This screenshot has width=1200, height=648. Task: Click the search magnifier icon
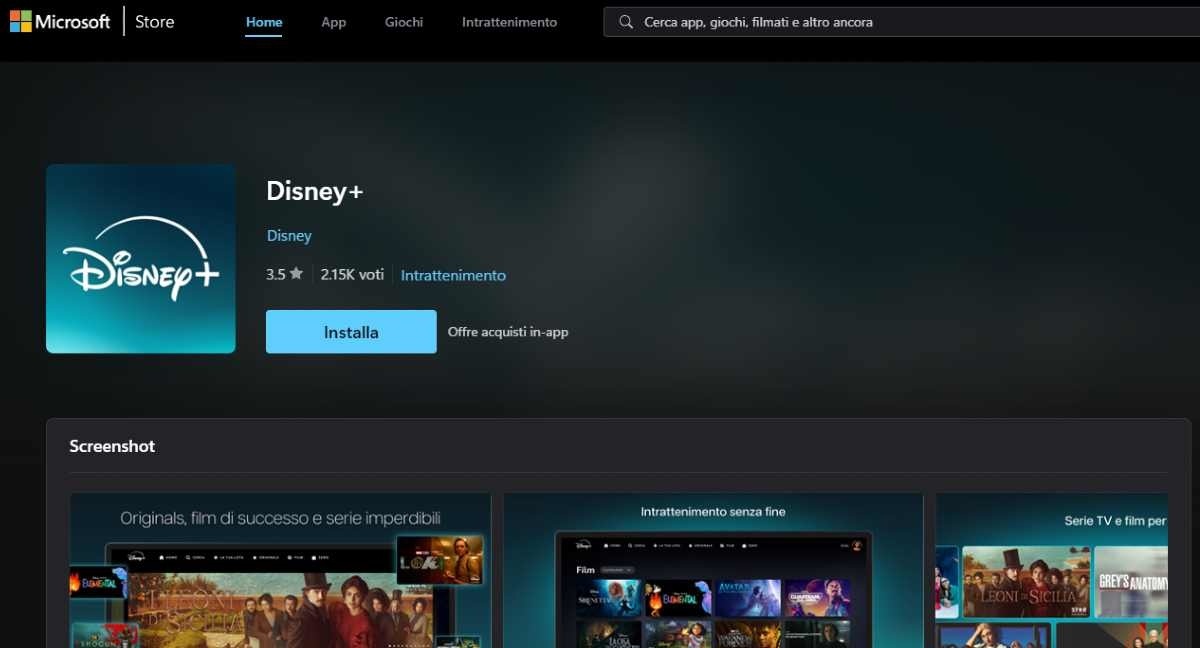[x=626, y=22]
